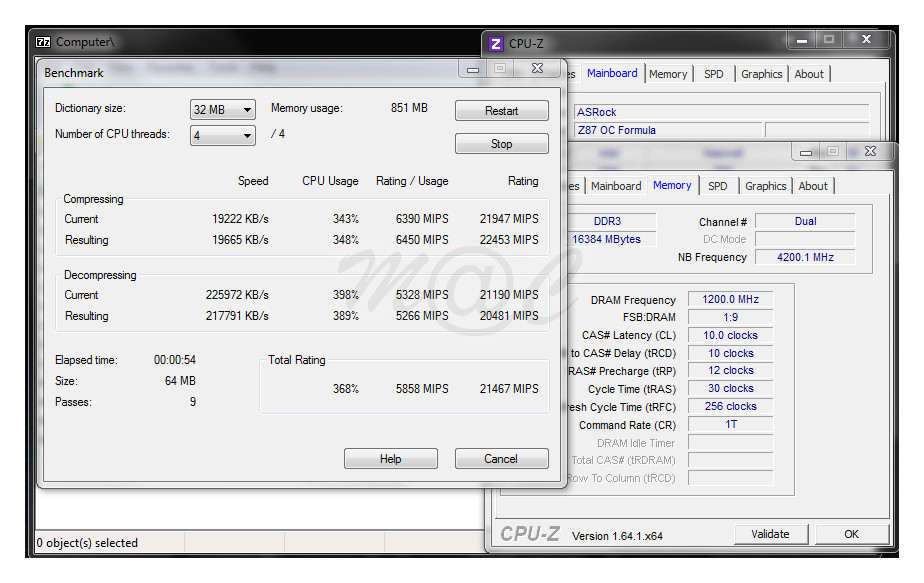The height and width of the screenshot is (583, 924).
Task: Click the 7-Zip icon in Computer title bar
Action: pos(43,42)
